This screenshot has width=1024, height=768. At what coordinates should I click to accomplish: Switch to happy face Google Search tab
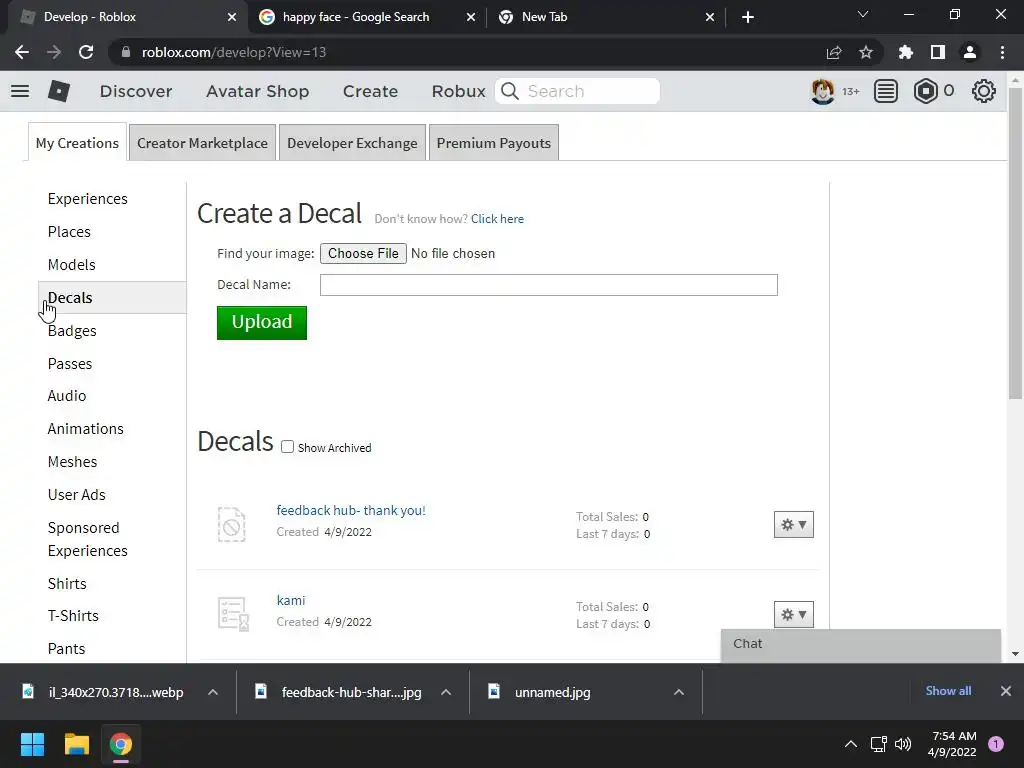356,17
